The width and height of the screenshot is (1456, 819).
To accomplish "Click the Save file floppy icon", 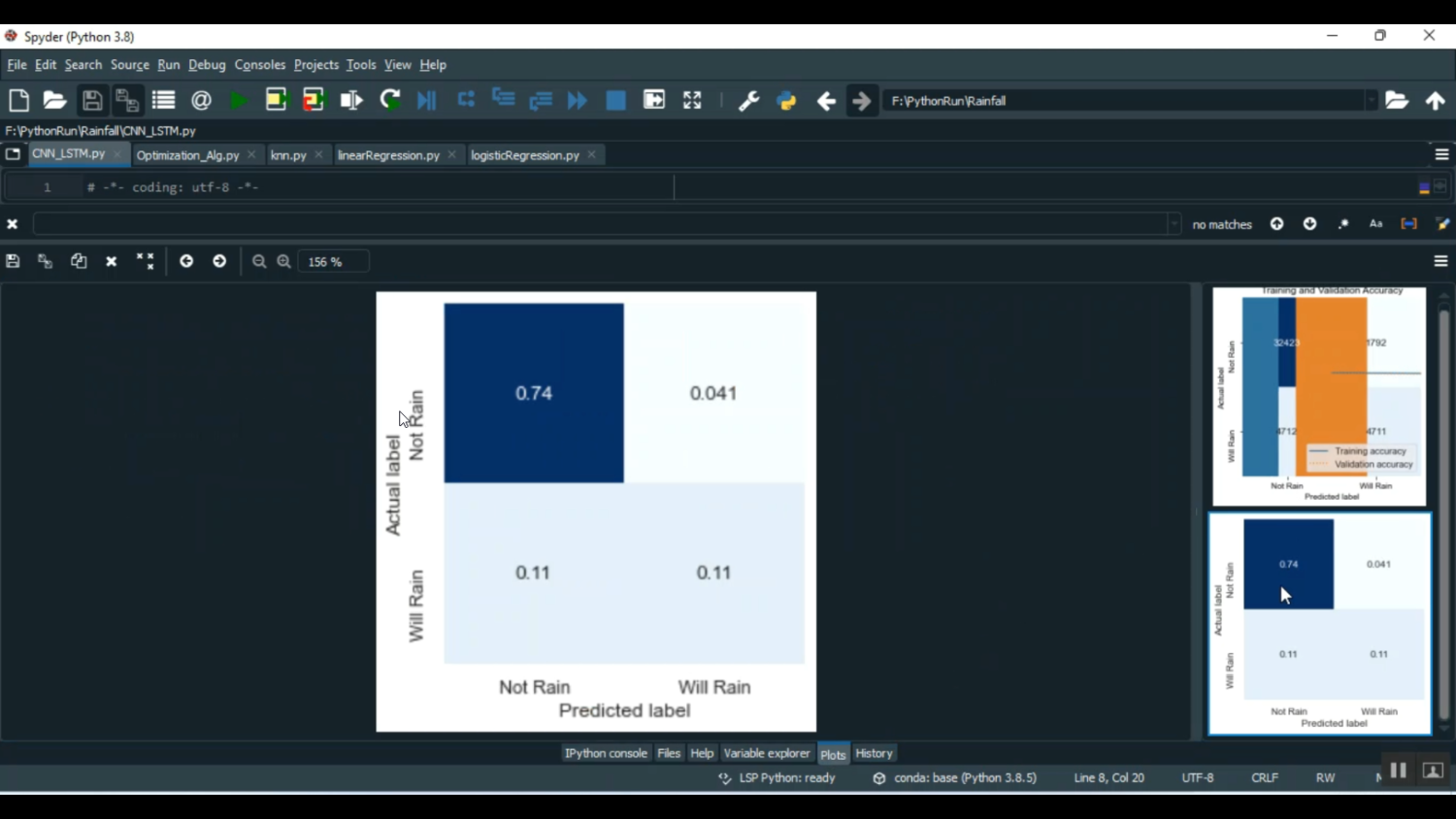I will (x=92, y=101).
